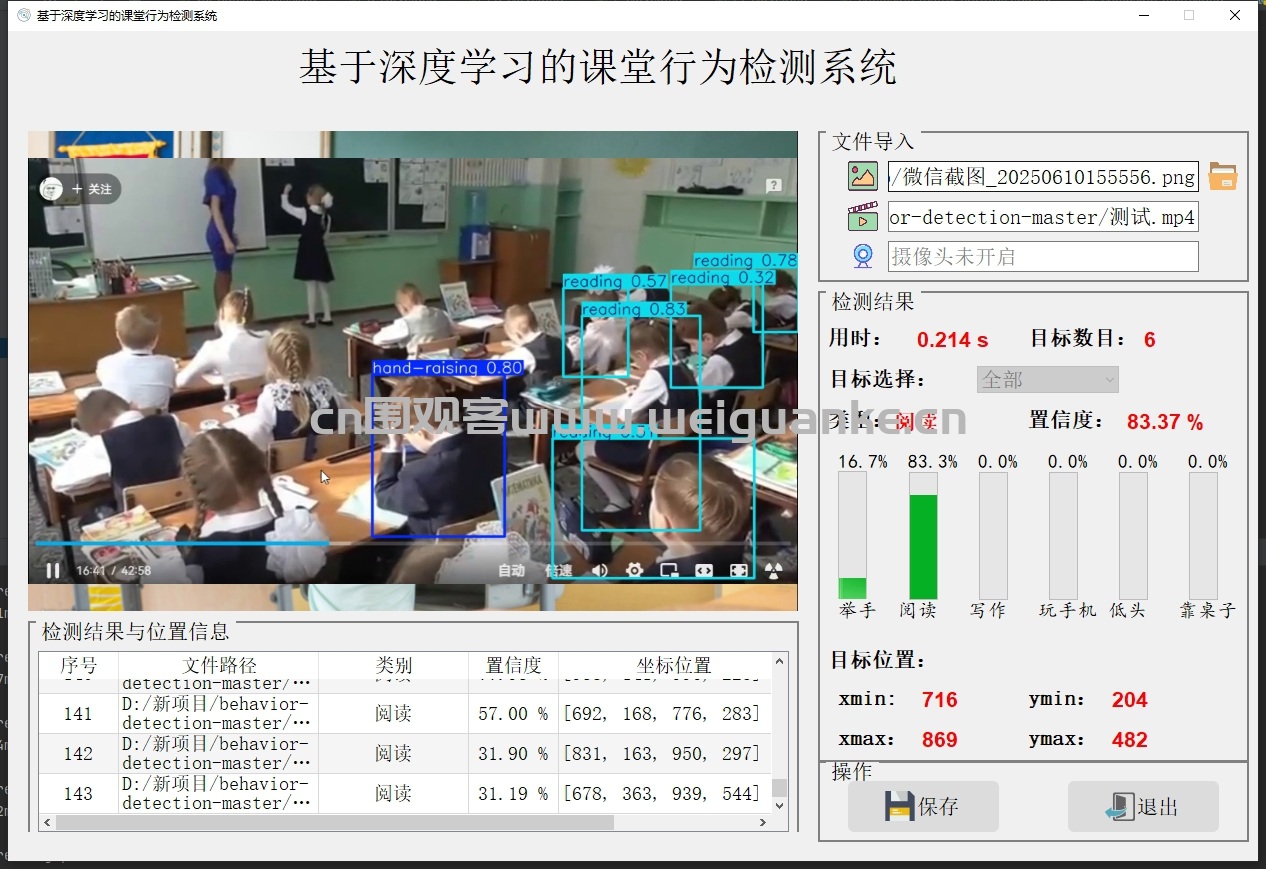The width and height of the screenshot is (1266, 869).
Task: Click the 举手 16.7% probability bar
Action: (853, 536)
